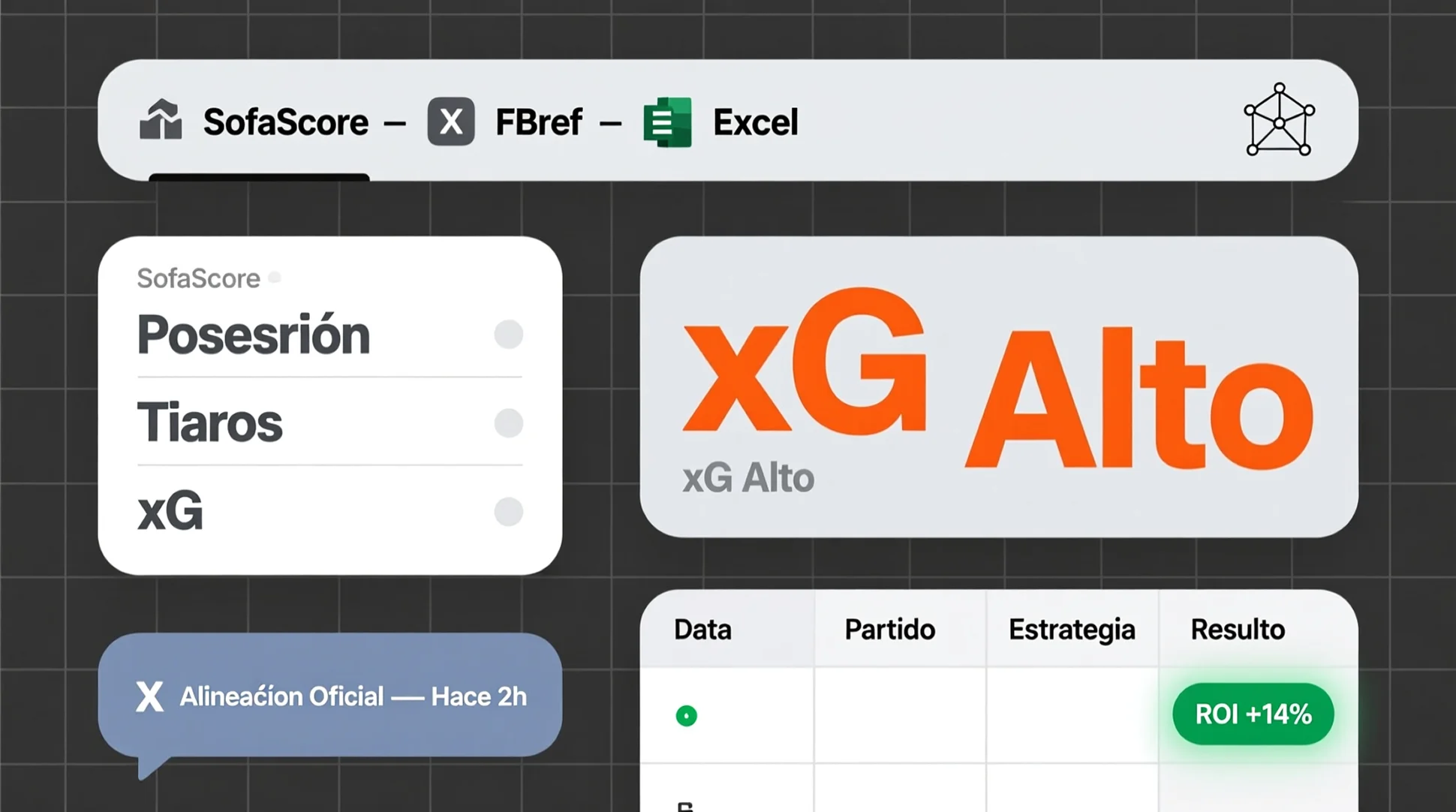This screenshot has height=812, width=1456.
Task: Toggle the xG stat circle
Action: click(508, 512)
